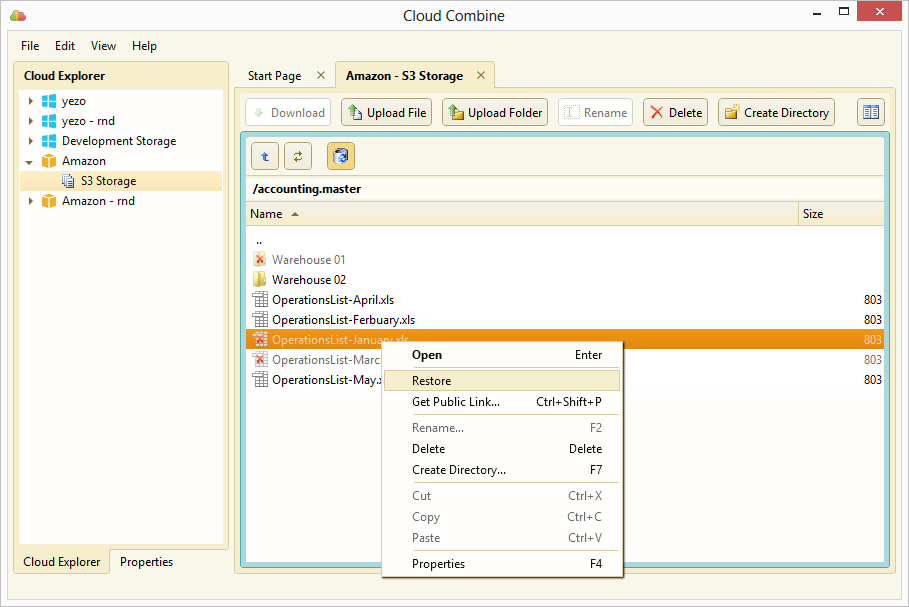Click the /accounting.master path bar
The height and width of the screenshot is (607, 909).
click(x=565, y=189)
